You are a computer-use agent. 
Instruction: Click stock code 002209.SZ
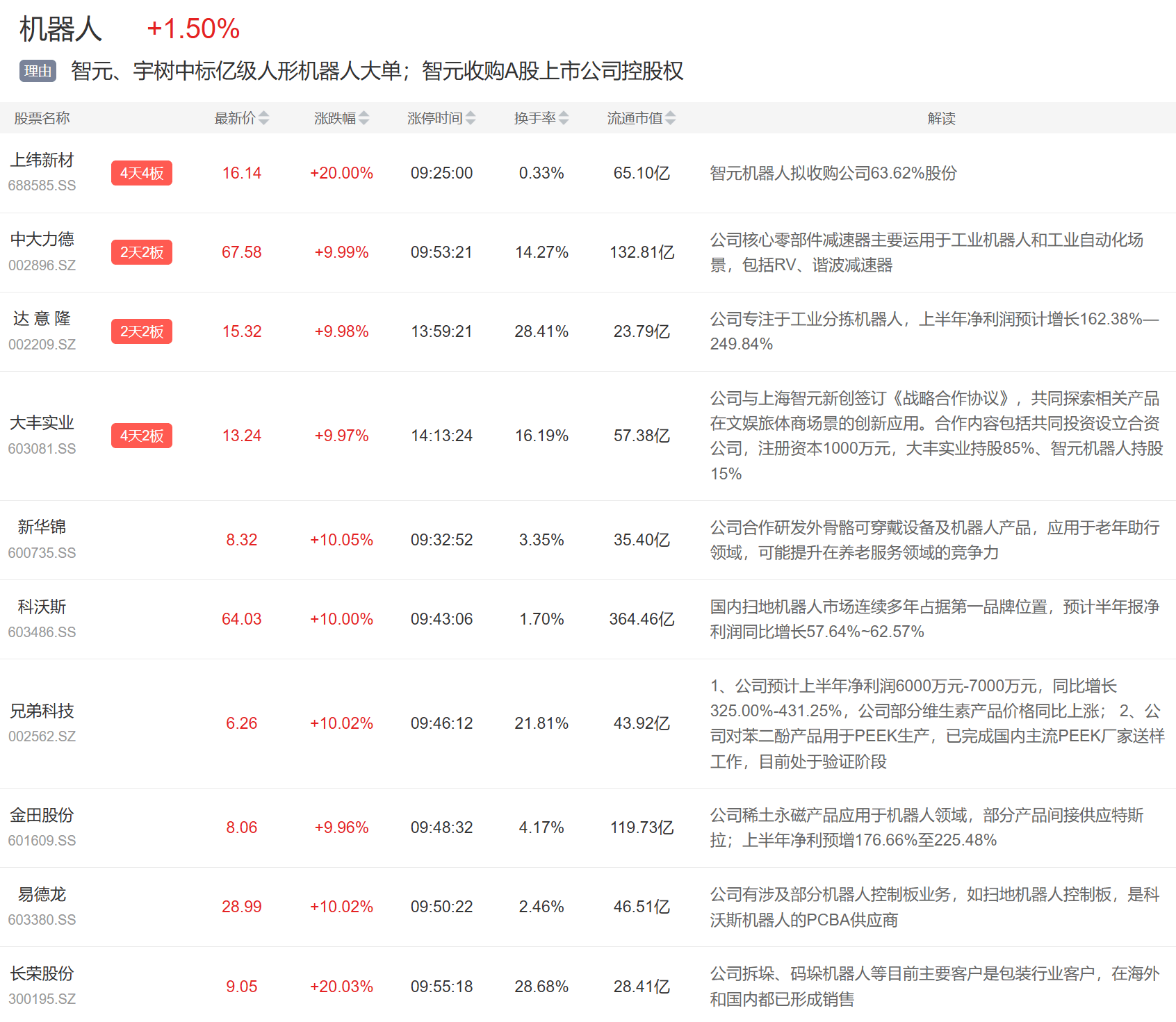pyautogui.click(x=42, y=345)
